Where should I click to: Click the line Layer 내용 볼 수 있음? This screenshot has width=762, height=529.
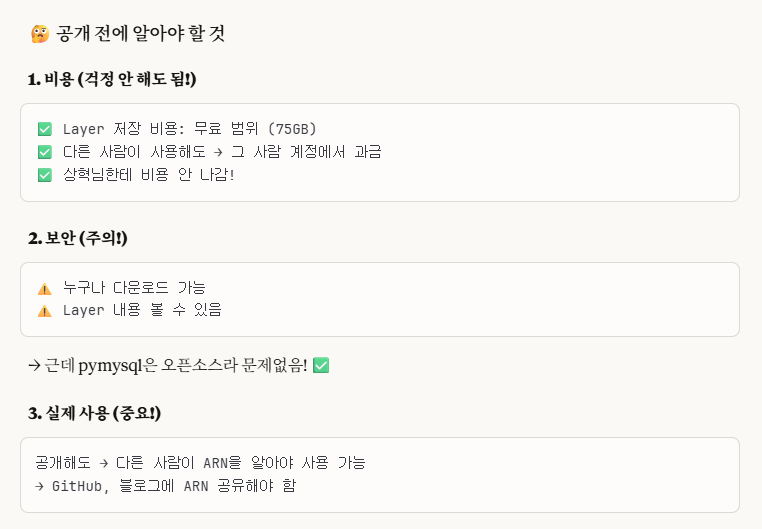[x=142, y=310]
